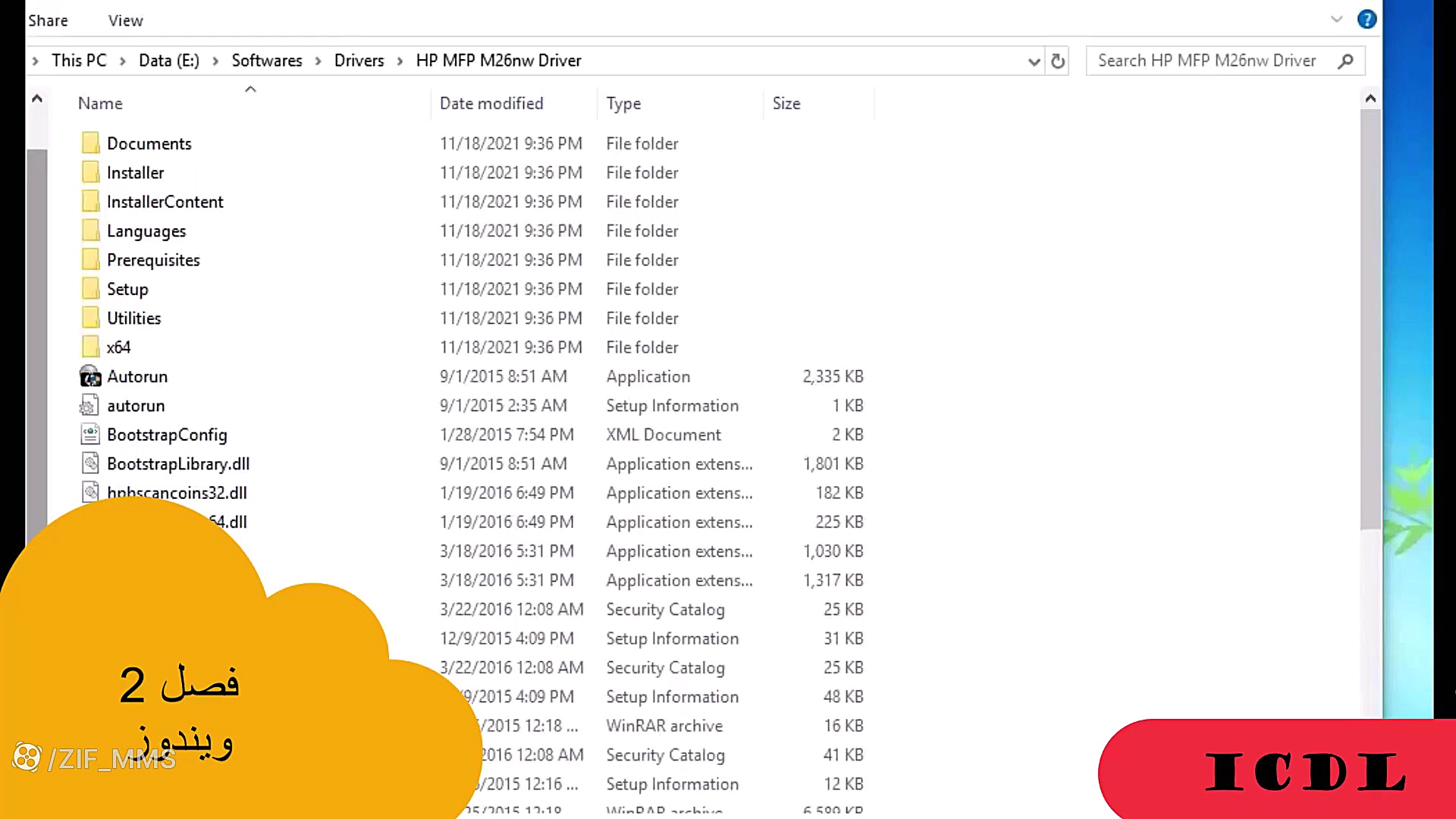The height and width of the screenshot is (819, 1456).
Task: Click the 12 KB size cell
Action: (843, 784)
